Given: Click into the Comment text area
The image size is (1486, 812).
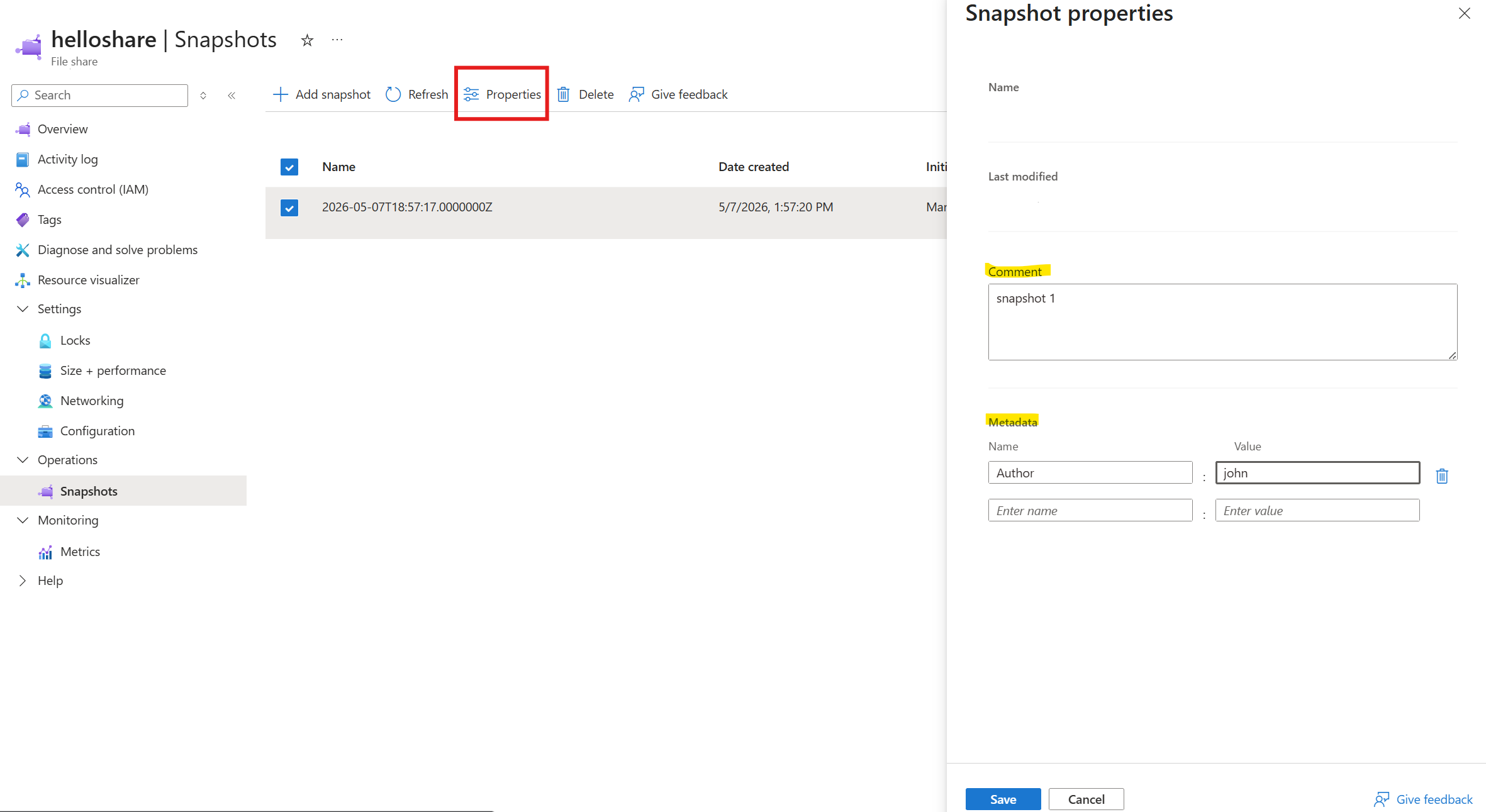Looking at the screenshot, I should point(1222,322).
